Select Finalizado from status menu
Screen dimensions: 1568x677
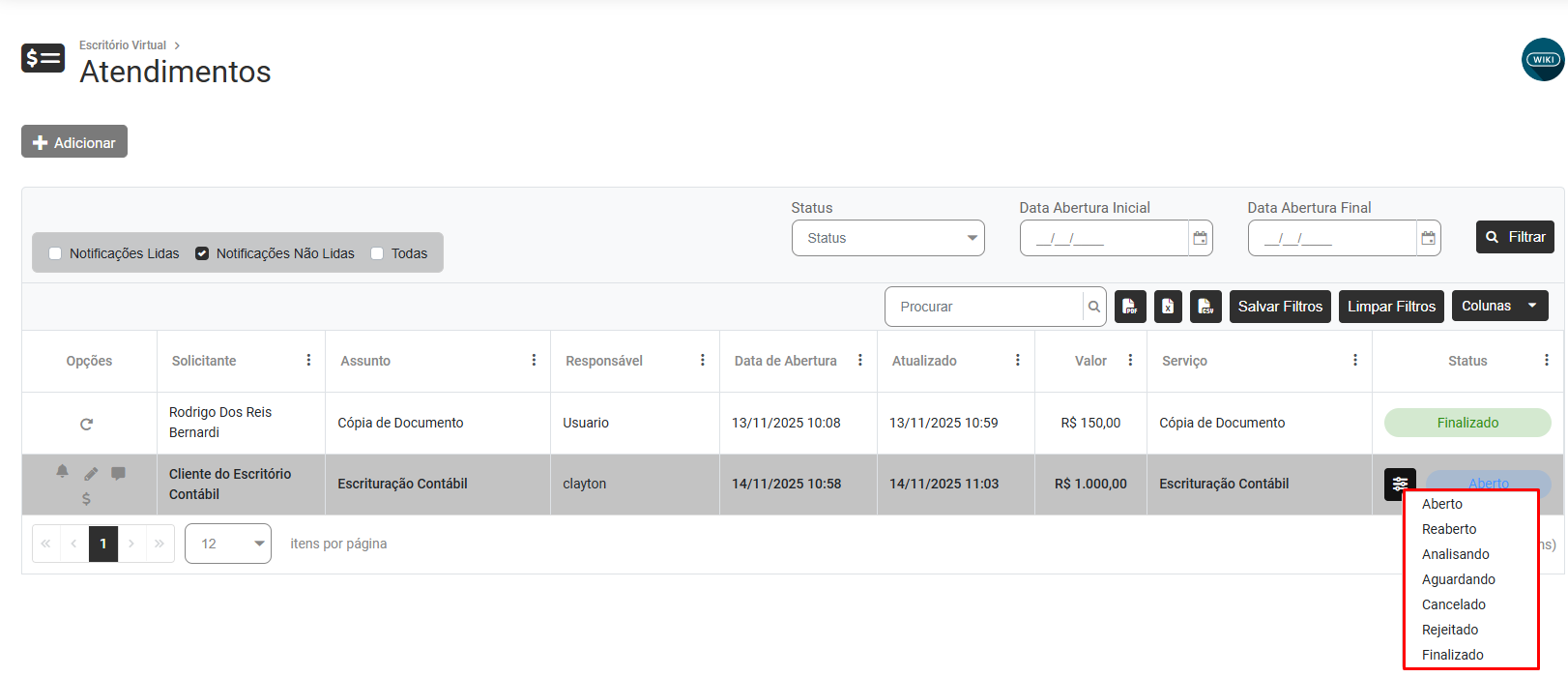tap(1452, 655)
